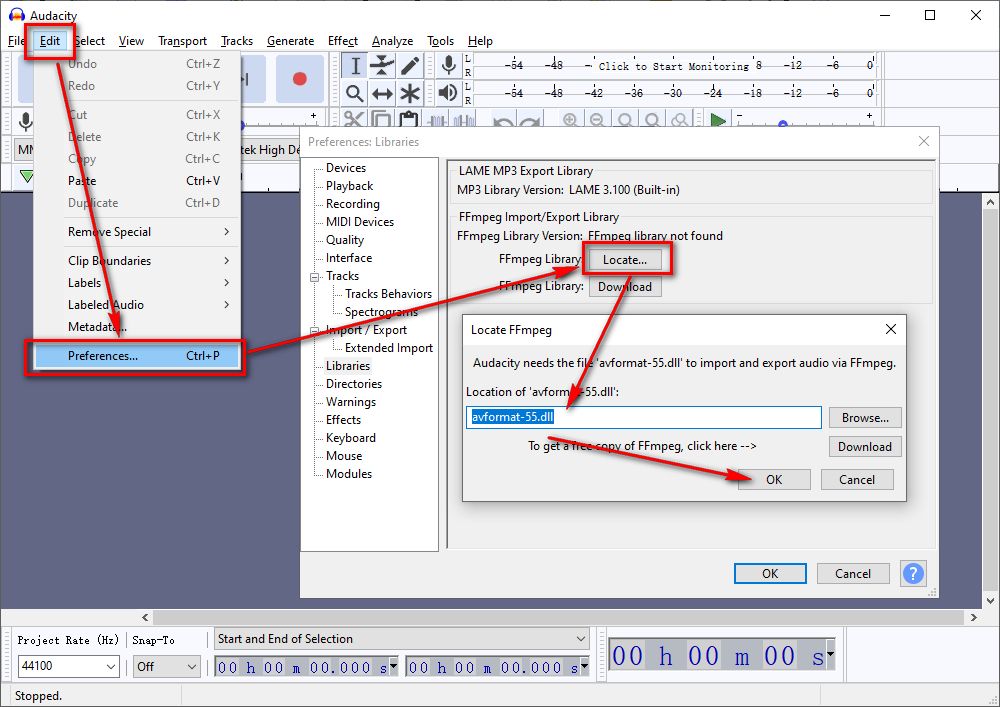Click the Paste clipboard toolbar icon
The height and width of the screenshot is (707, 1000).
point(408,119)
